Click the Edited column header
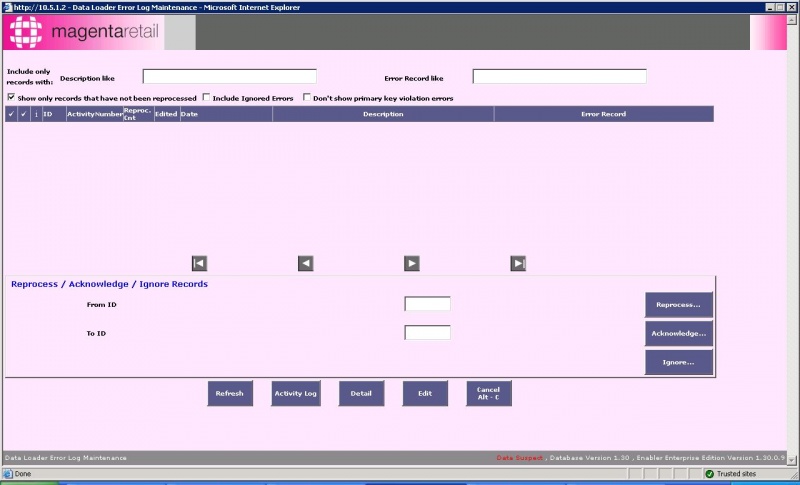This screenshot has width=800, height=485. pos(167,114)
